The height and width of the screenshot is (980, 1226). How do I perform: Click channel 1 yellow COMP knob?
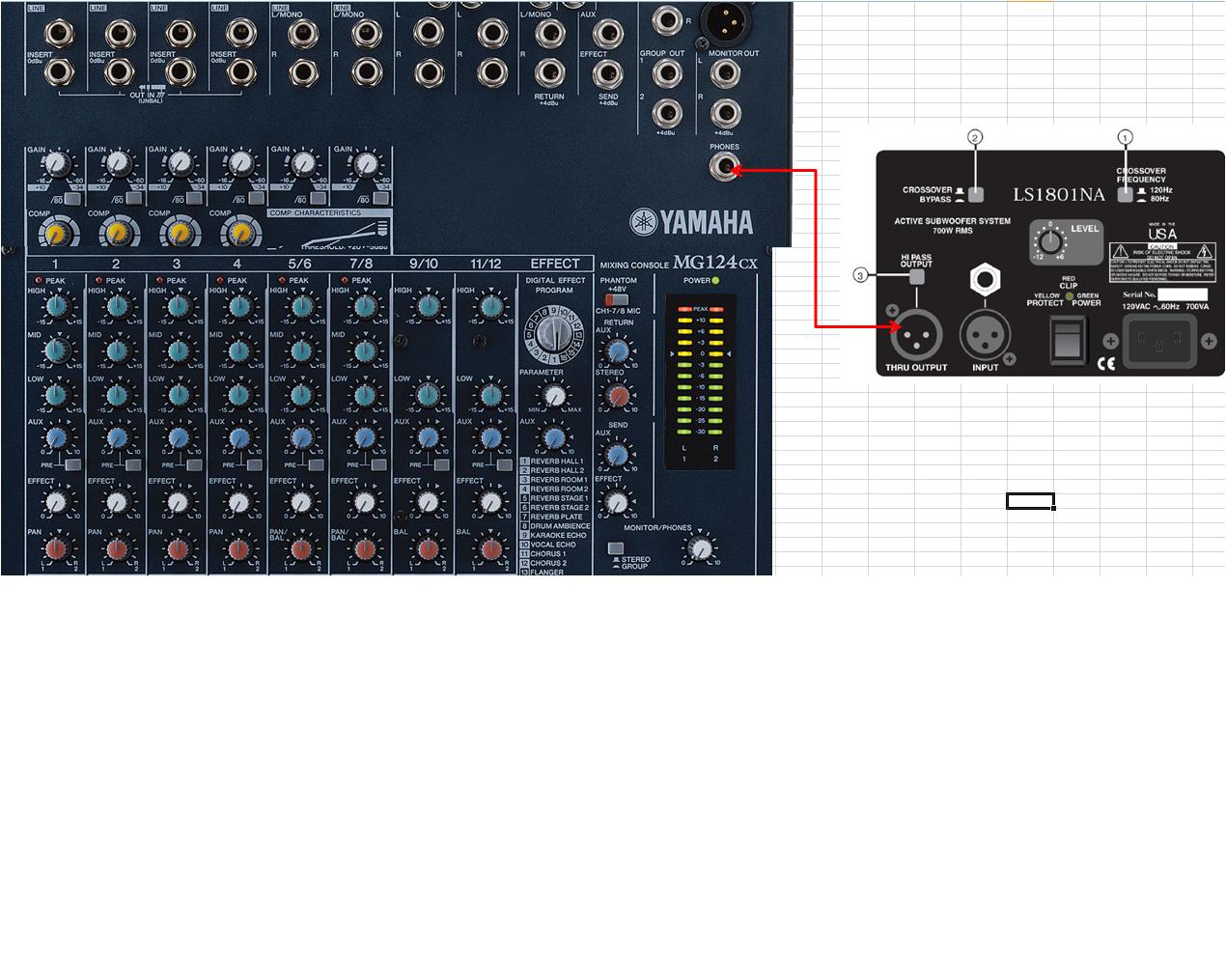tap(56, 234)
